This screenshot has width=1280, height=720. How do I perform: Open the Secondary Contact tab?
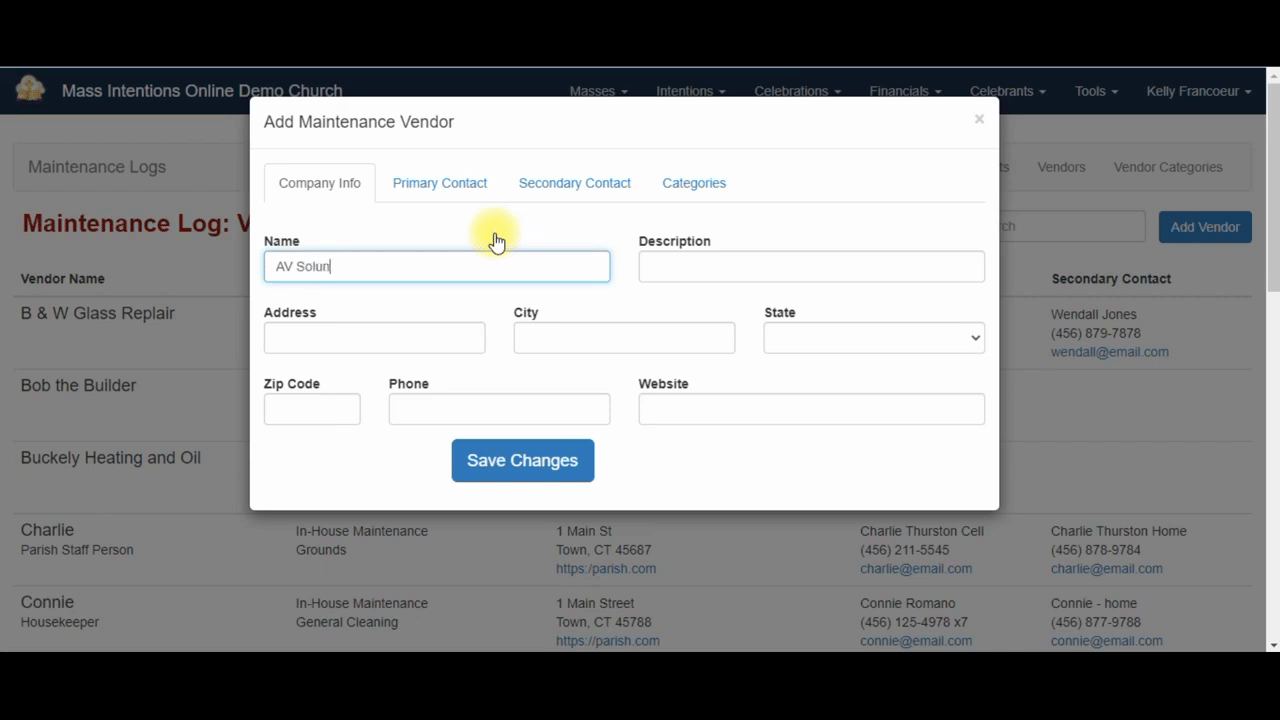pyautogui.click(x=575, y=183)
